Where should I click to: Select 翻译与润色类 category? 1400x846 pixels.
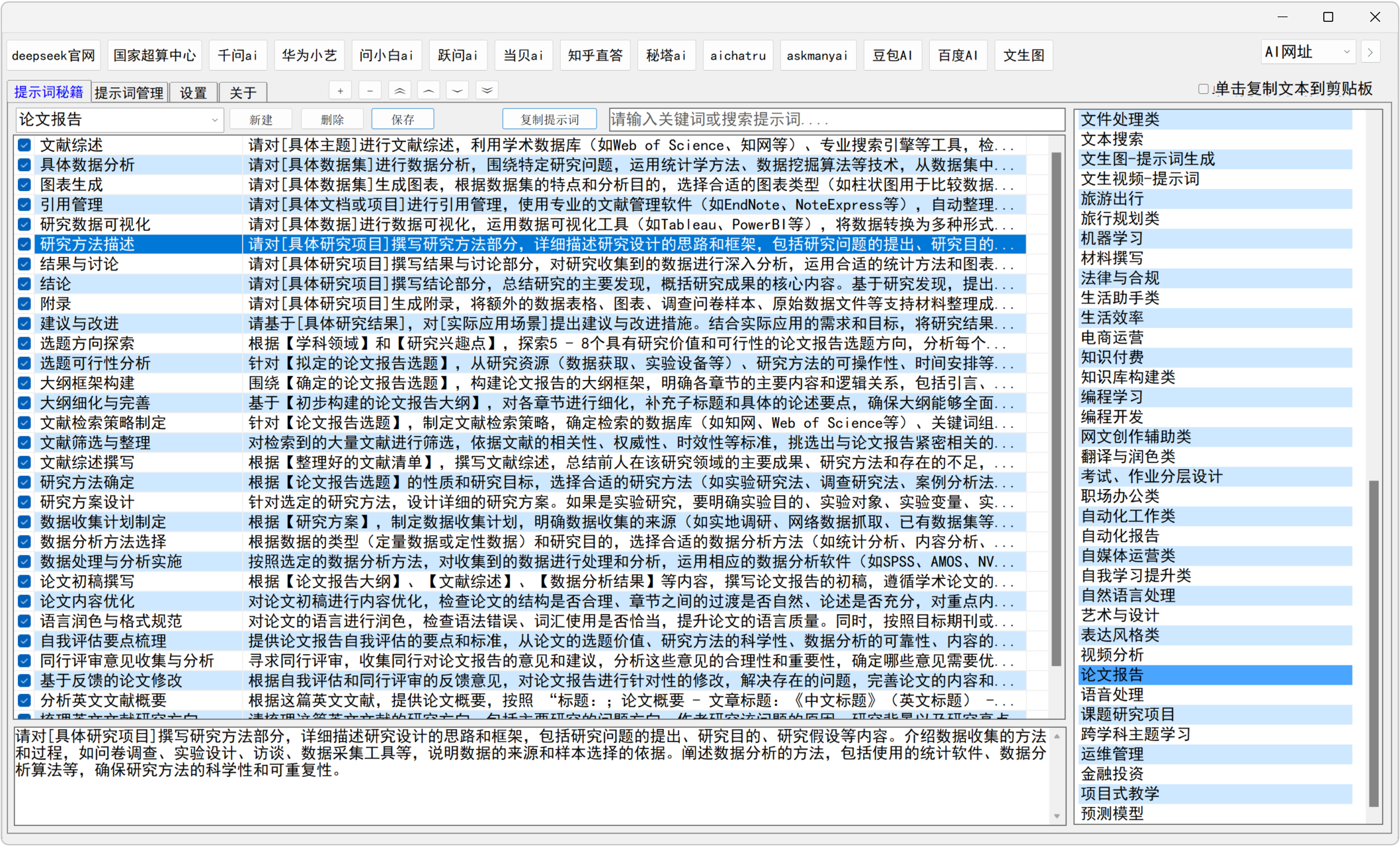(x=1215, y=457)
